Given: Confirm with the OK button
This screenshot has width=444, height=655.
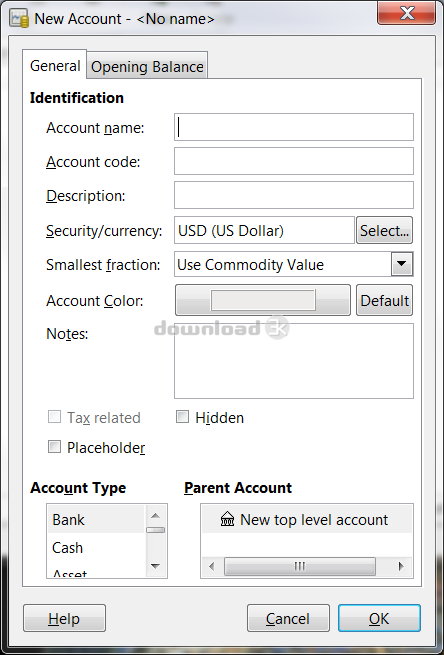Looking at the screenshot, I should coord(379,618).
